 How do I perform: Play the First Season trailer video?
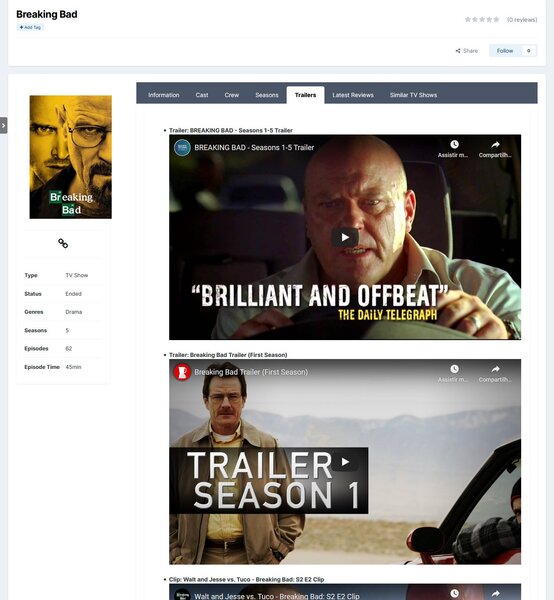coord(345,462)
